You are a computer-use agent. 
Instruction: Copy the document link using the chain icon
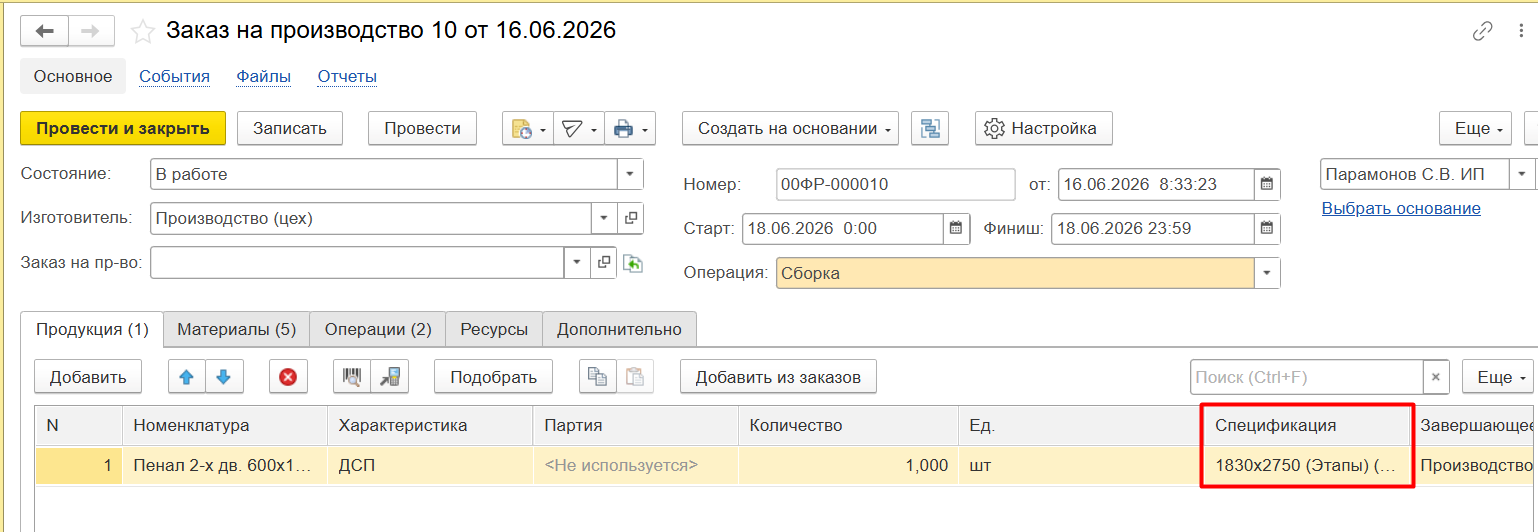1483,31
